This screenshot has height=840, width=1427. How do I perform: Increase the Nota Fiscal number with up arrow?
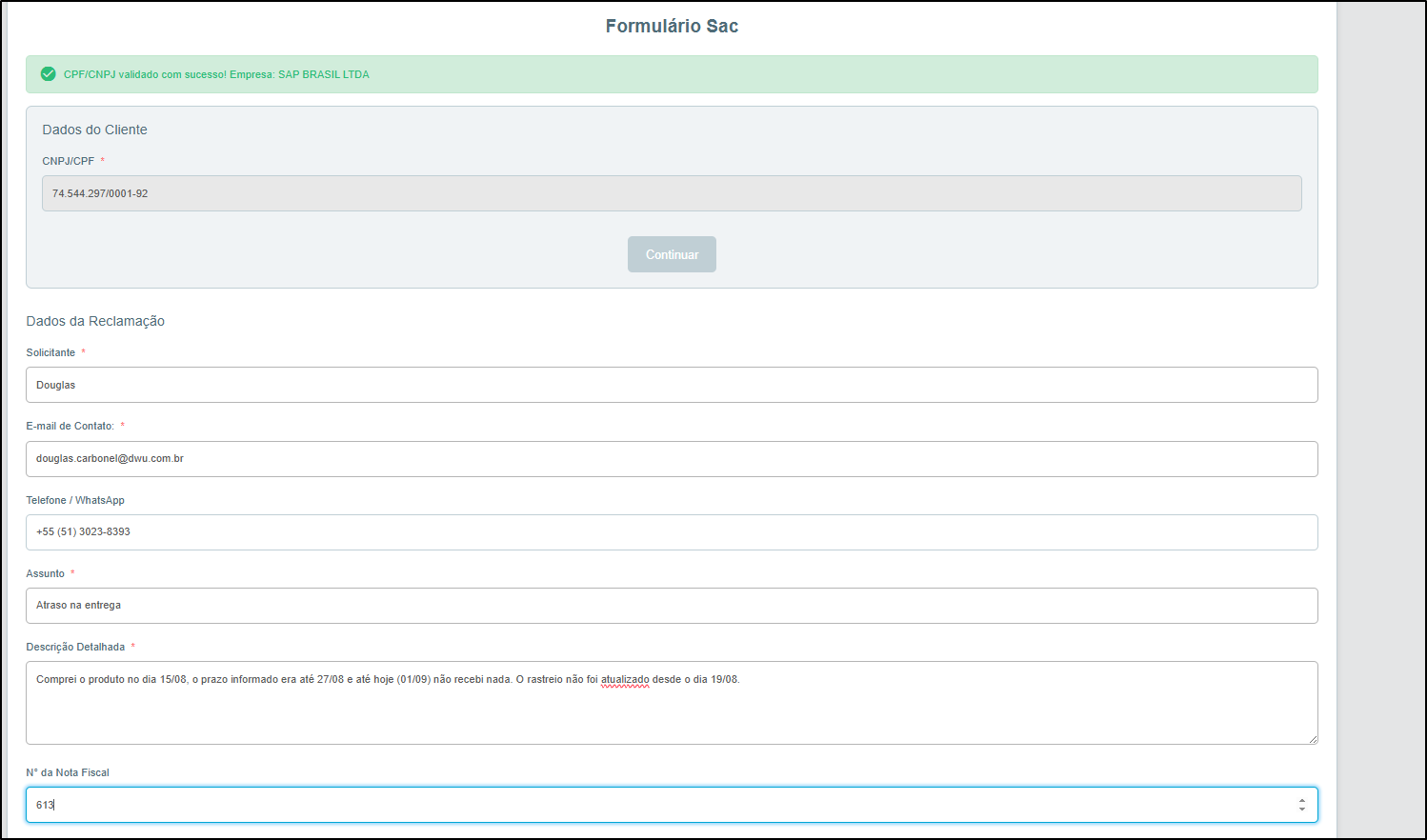[x=1302, y=801]
